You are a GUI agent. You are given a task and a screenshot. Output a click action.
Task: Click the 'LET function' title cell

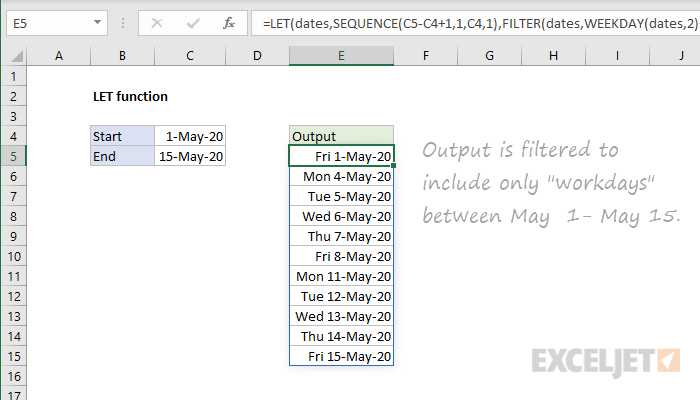130,96
